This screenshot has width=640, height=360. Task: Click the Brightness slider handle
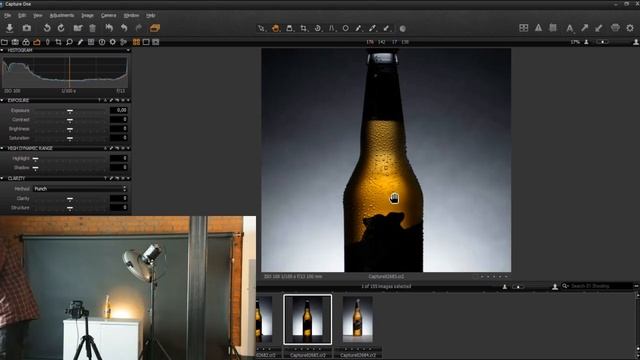pos(70,129)
